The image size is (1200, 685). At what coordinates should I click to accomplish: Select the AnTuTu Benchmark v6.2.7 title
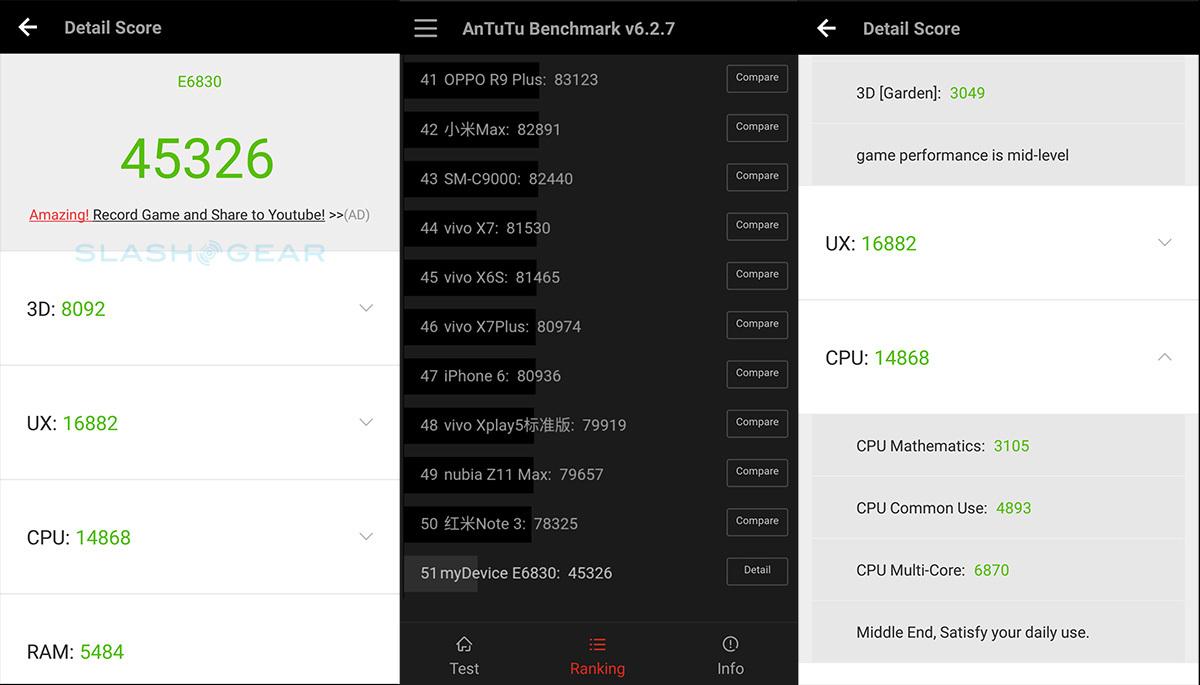pos(568,28)
